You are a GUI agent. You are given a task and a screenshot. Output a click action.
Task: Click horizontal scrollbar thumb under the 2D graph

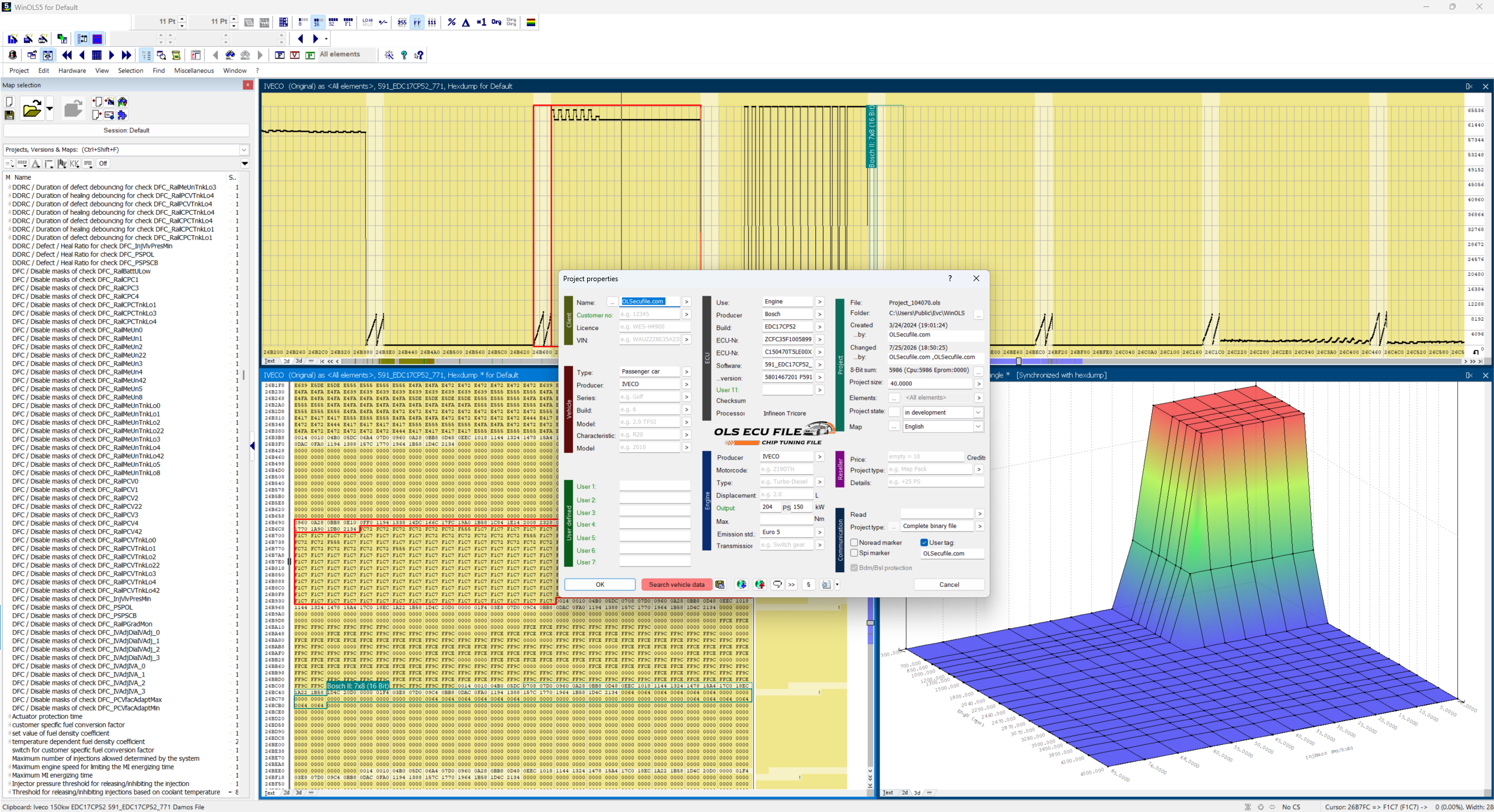point(1019,361)
